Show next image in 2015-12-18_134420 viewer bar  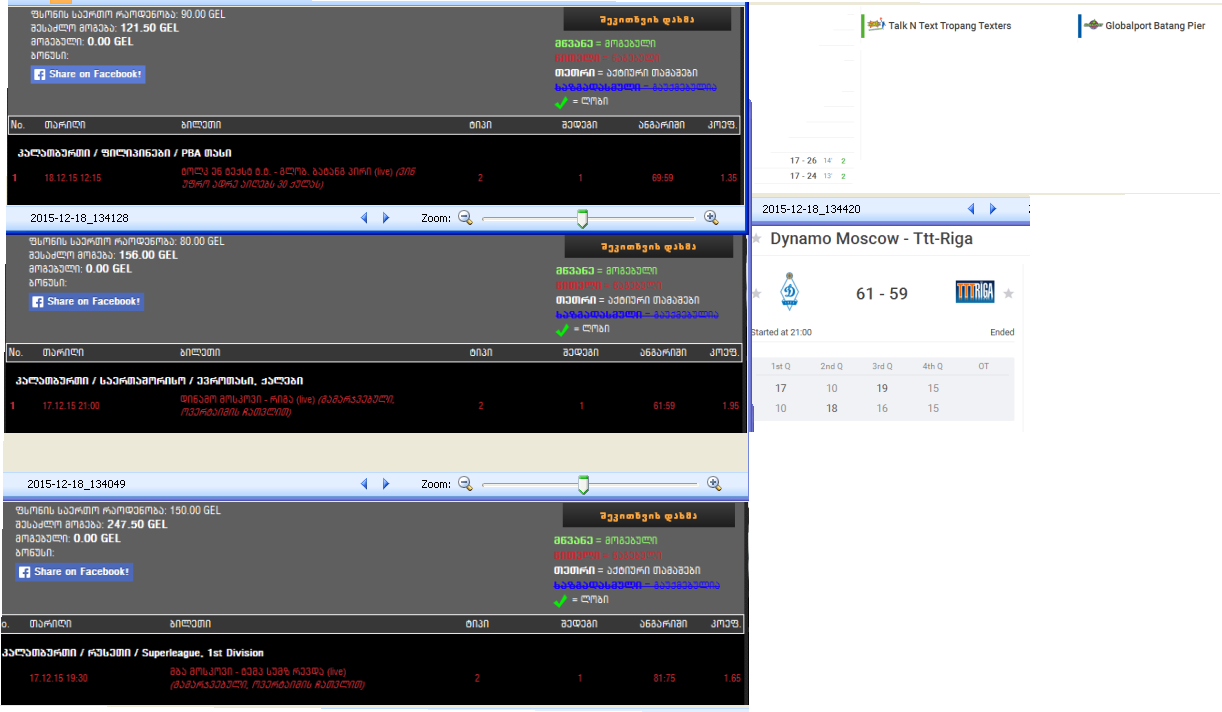tap(993, 209)
